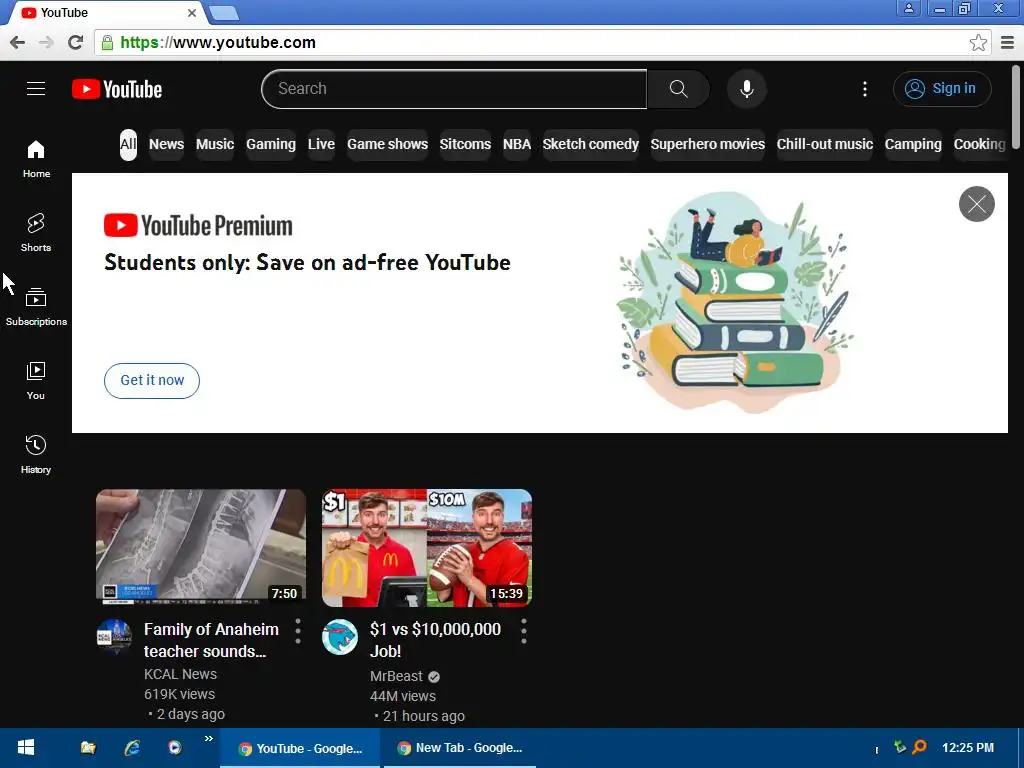Screen dimensions: 1024x768
Task: Click the magnifying glass search button
Action: pyautogui.click(x=679, y=89)
